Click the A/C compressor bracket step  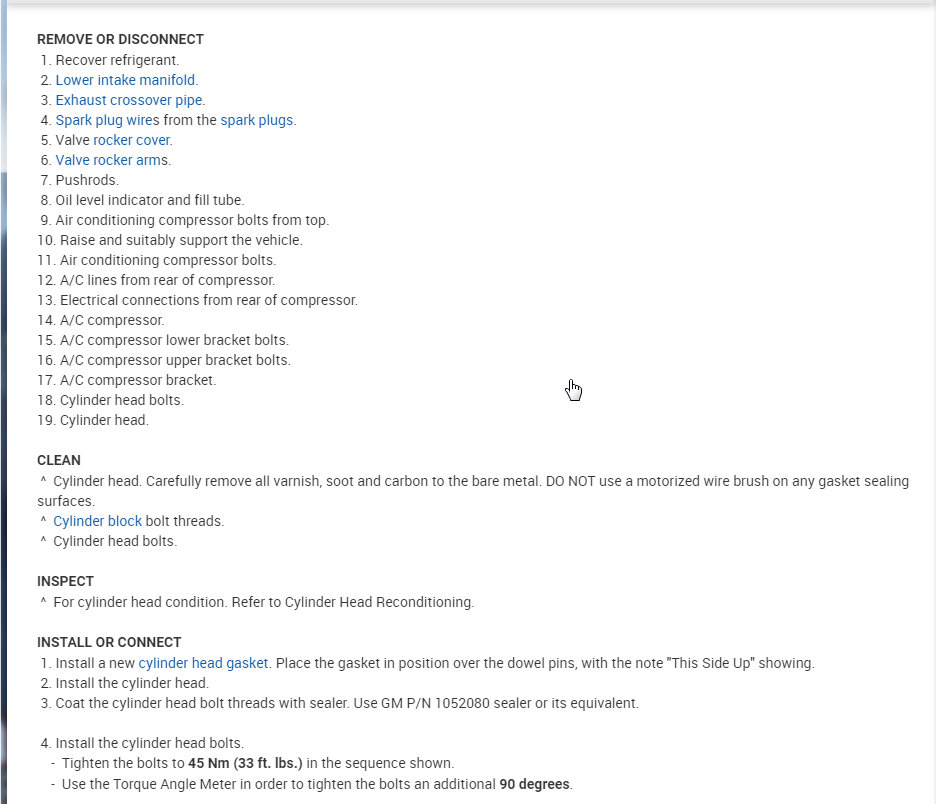pyautogui.click(x=138, y=380)
